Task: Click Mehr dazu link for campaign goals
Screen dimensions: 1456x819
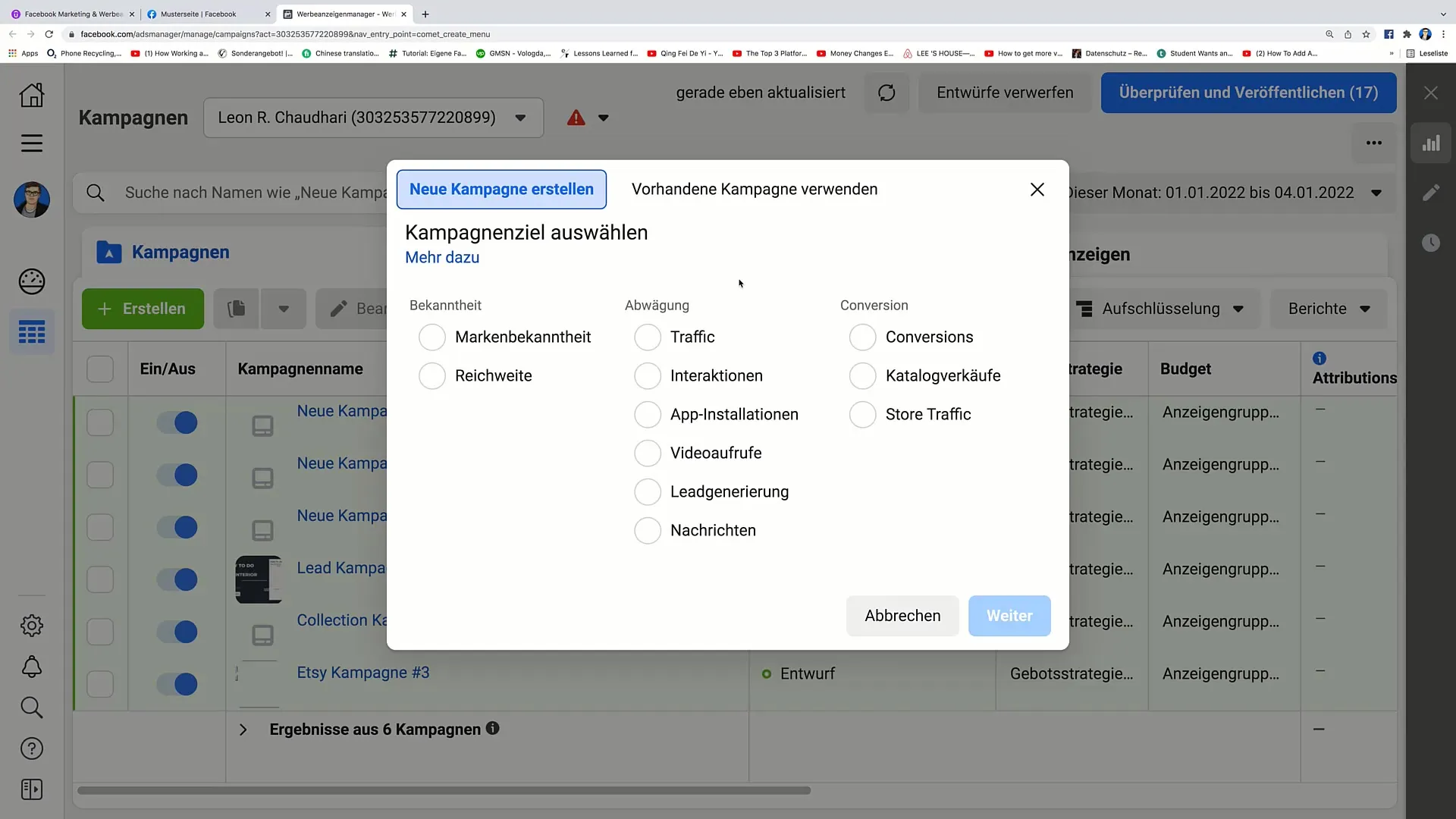Action: click(442, 257)
